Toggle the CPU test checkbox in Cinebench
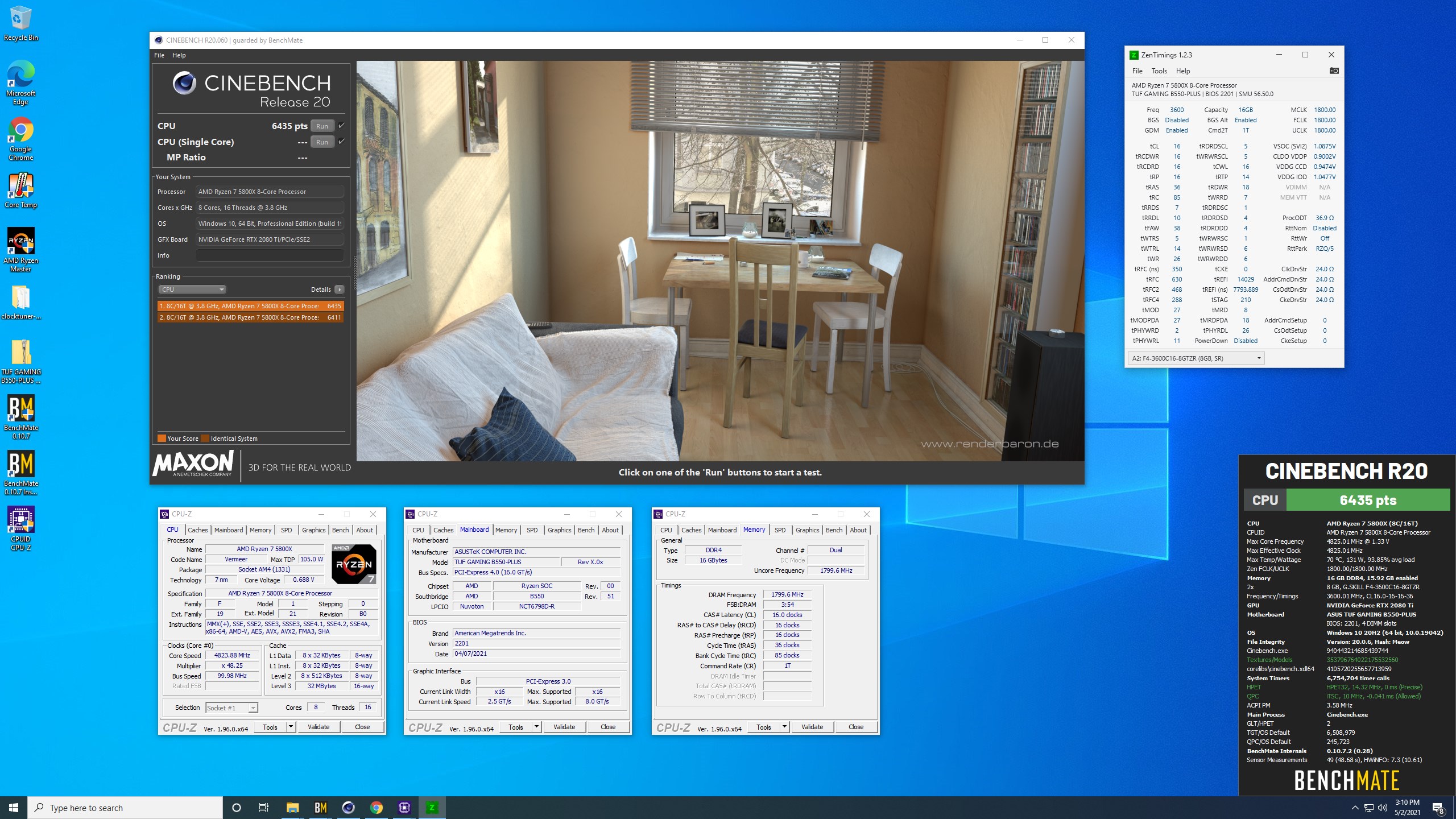The height and width of the screenshot is (819, 1456). 341,126
